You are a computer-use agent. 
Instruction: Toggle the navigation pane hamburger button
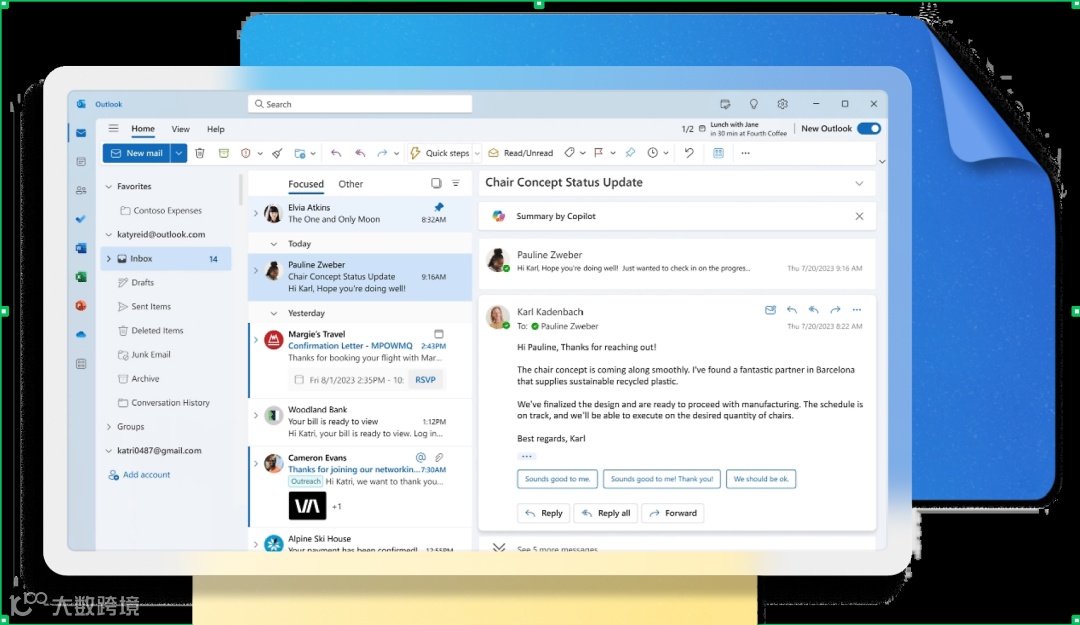(x=113, y=128)
